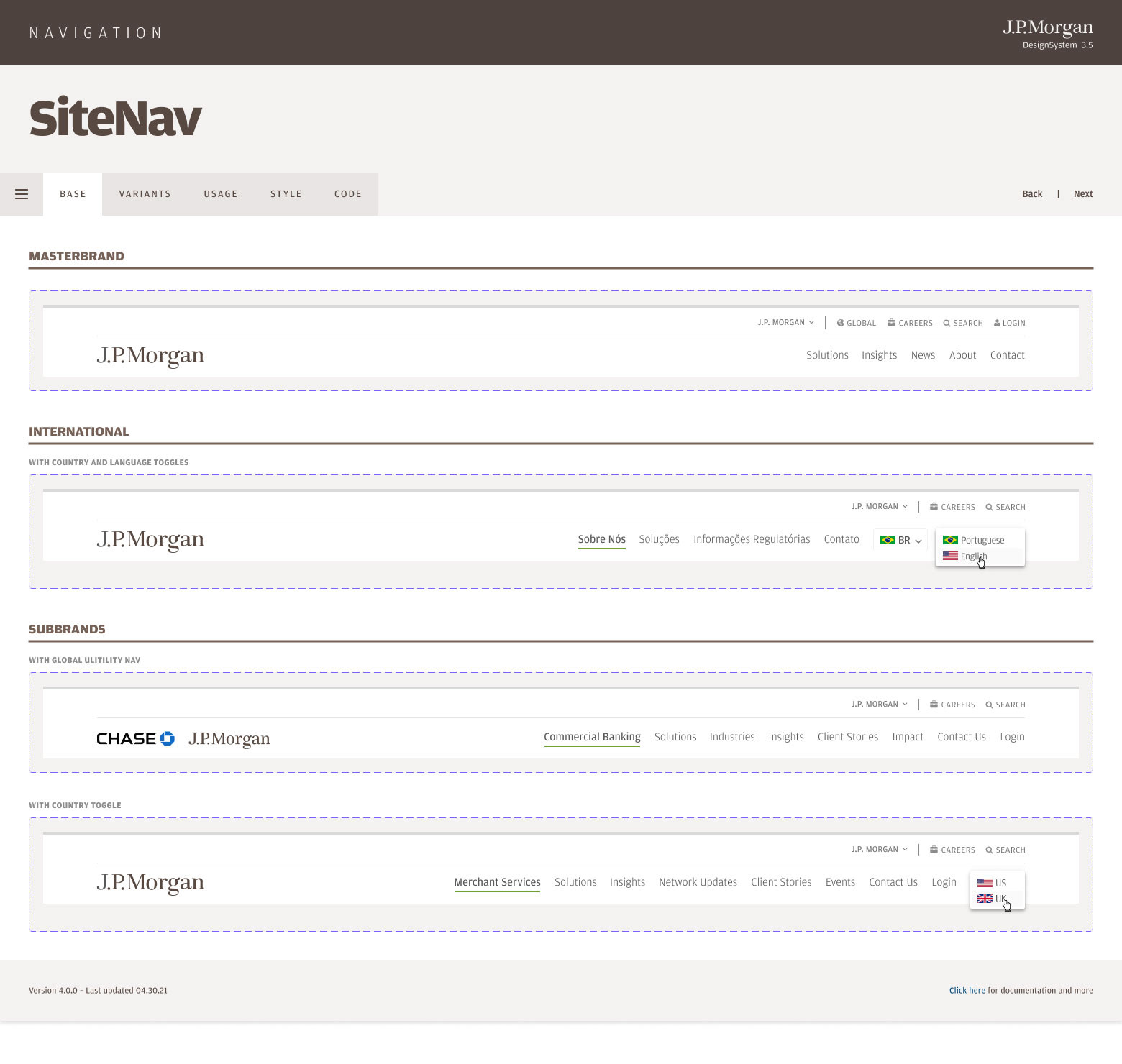Open About in Masterbrand nav
This screenshot has height=1064, width=1122.
[x=962, y=355]
